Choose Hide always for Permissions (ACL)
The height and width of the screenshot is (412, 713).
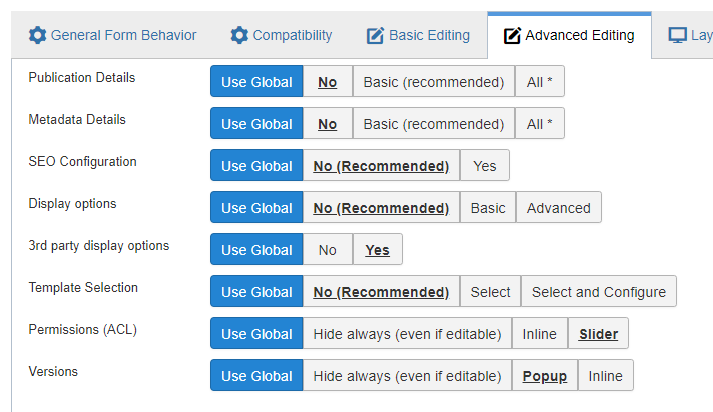(x=407, y=333)
